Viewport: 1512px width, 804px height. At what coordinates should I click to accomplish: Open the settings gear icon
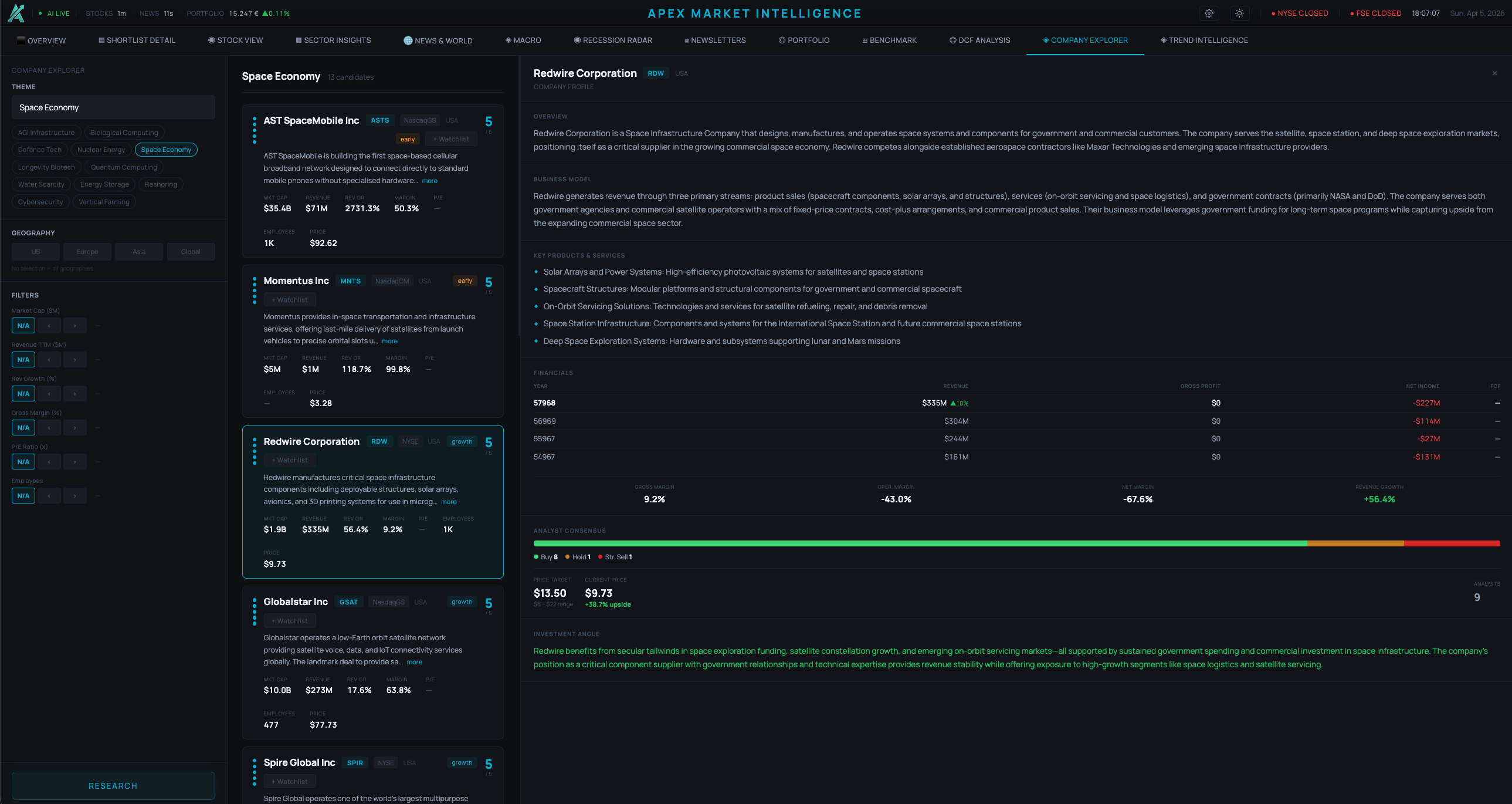1209,13
